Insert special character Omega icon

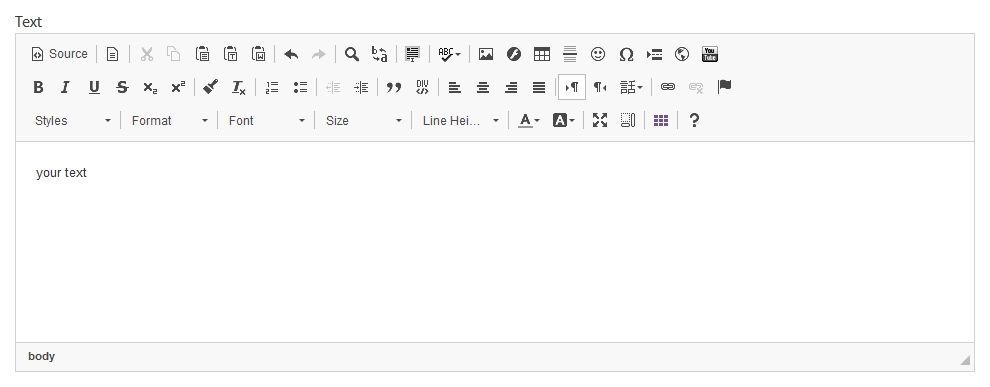coord(626,54)
